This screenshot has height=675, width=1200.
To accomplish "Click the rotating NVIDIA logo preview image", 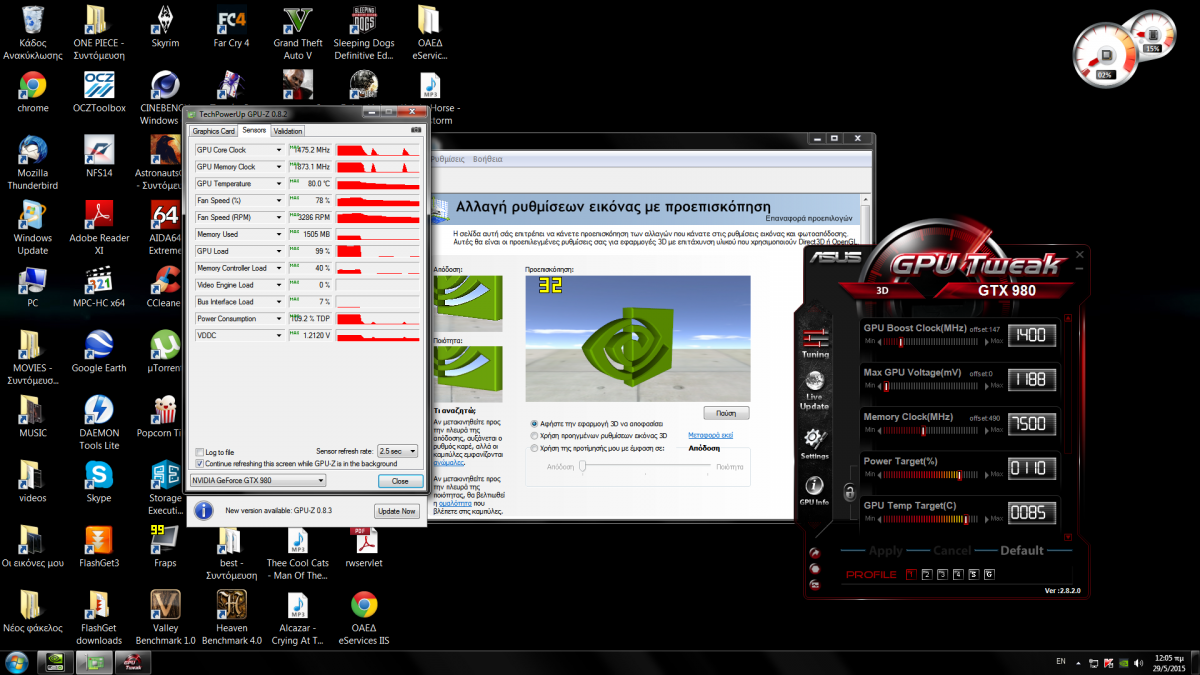I will pyautogui.click(x=637, y=338).
